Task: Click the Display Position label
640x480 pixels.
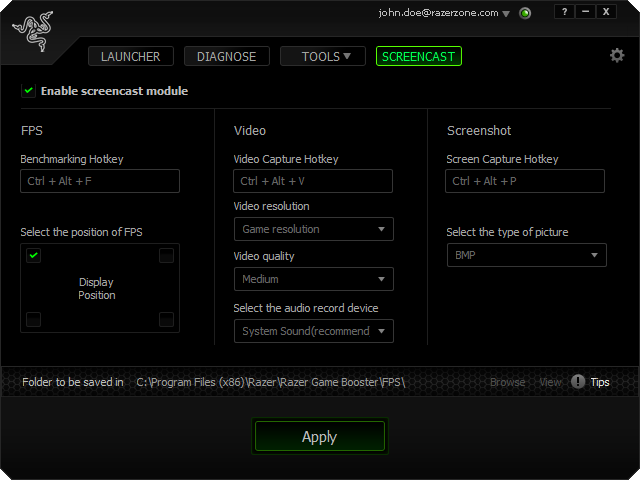Action: tap(97, 289)
